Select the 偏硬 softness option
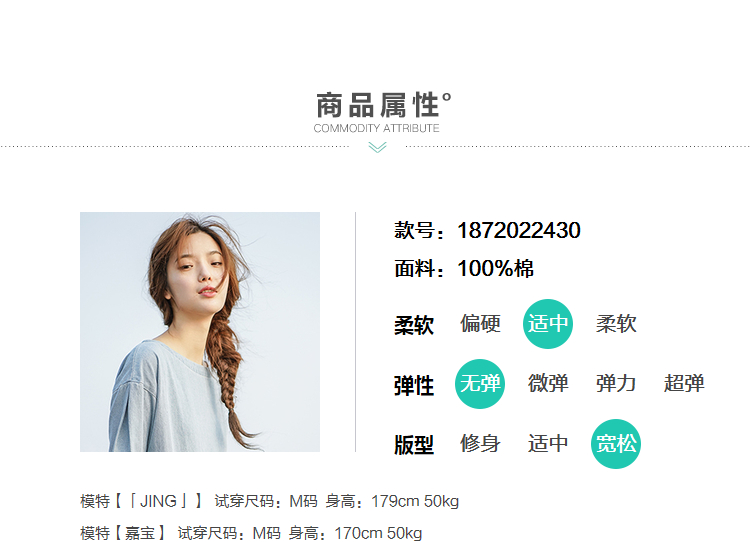 click(x=480, y=324)
